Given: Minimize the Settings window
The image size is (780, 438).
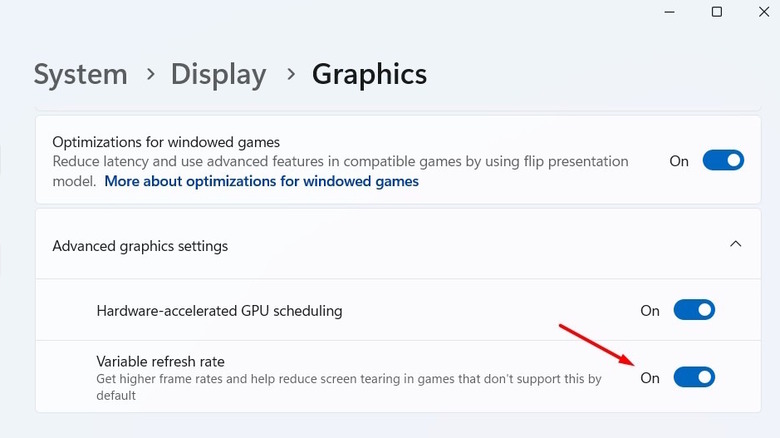Looking at the screenshot, I should click(x=667, y=12).
